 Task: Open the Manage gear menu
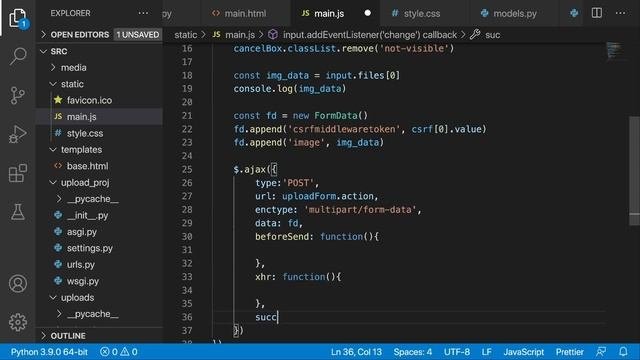click(x=18, y=322)
